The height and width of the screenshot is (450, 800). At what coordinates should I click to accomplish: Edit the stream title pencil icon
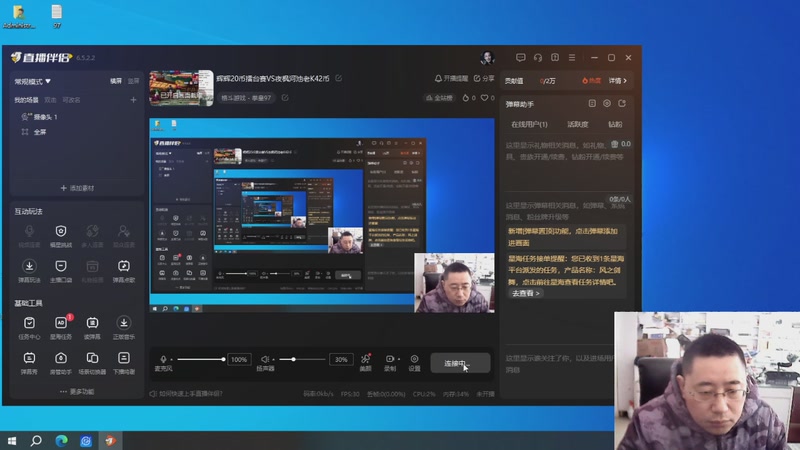338,78
